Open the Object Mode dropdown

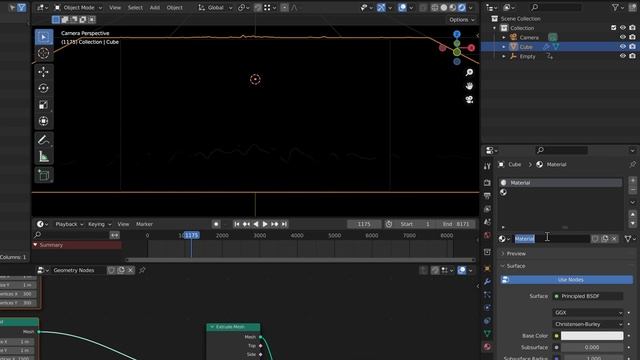pyautogui.click(x=78, y=8)
